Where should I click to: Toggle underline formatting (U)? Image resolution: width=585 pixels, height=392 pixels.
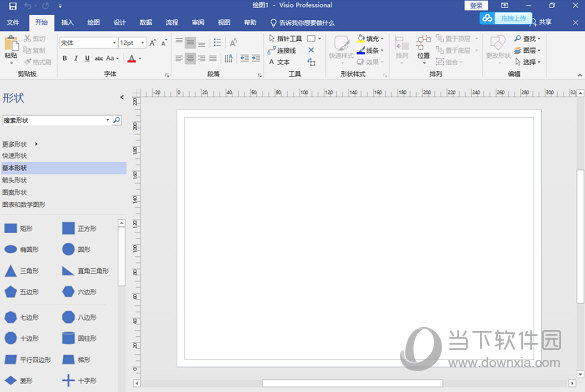87,58
